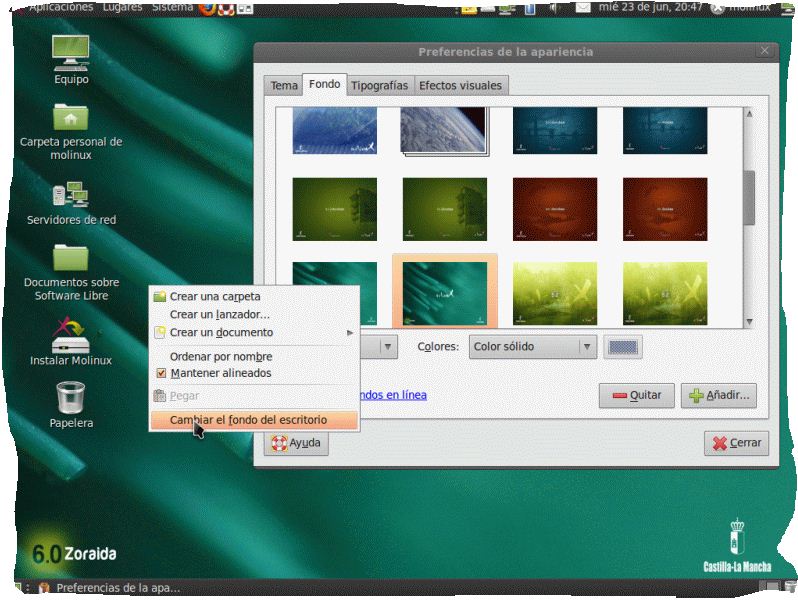
Task: Click the blue color swatch button
Action: [x=623, y=347]
